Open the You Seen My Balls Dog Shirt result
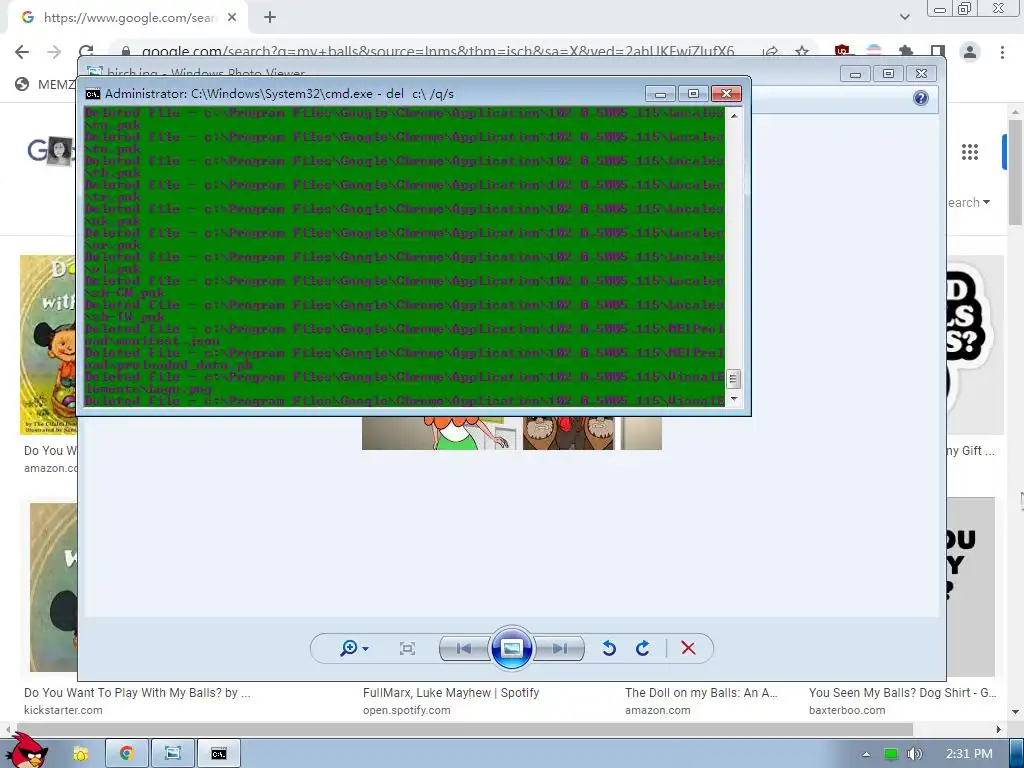The width and height of the screenshot is (1024, 768). click(903, 693)
